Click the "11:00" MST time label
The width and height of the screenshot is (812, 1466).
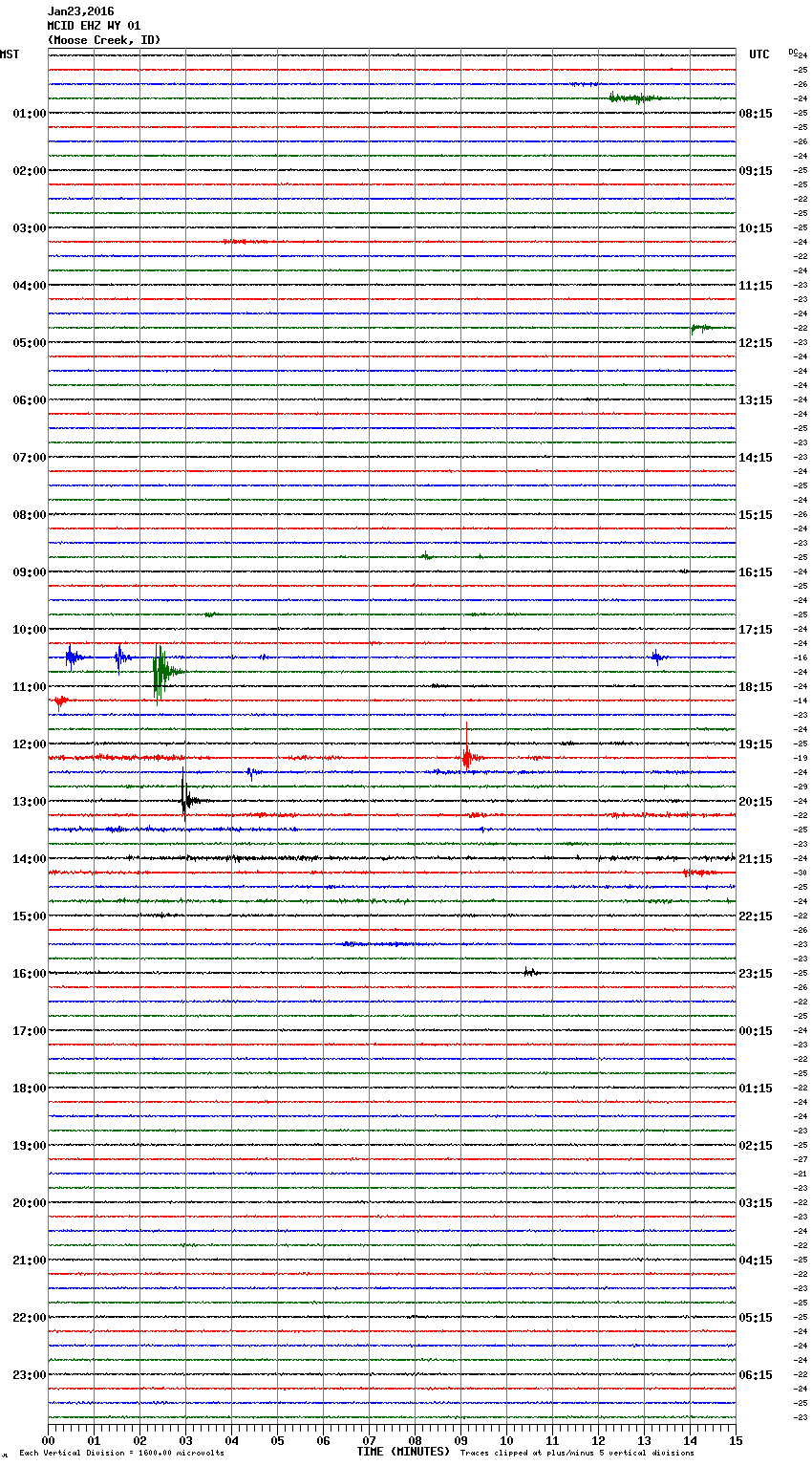(x=29, y=687)
